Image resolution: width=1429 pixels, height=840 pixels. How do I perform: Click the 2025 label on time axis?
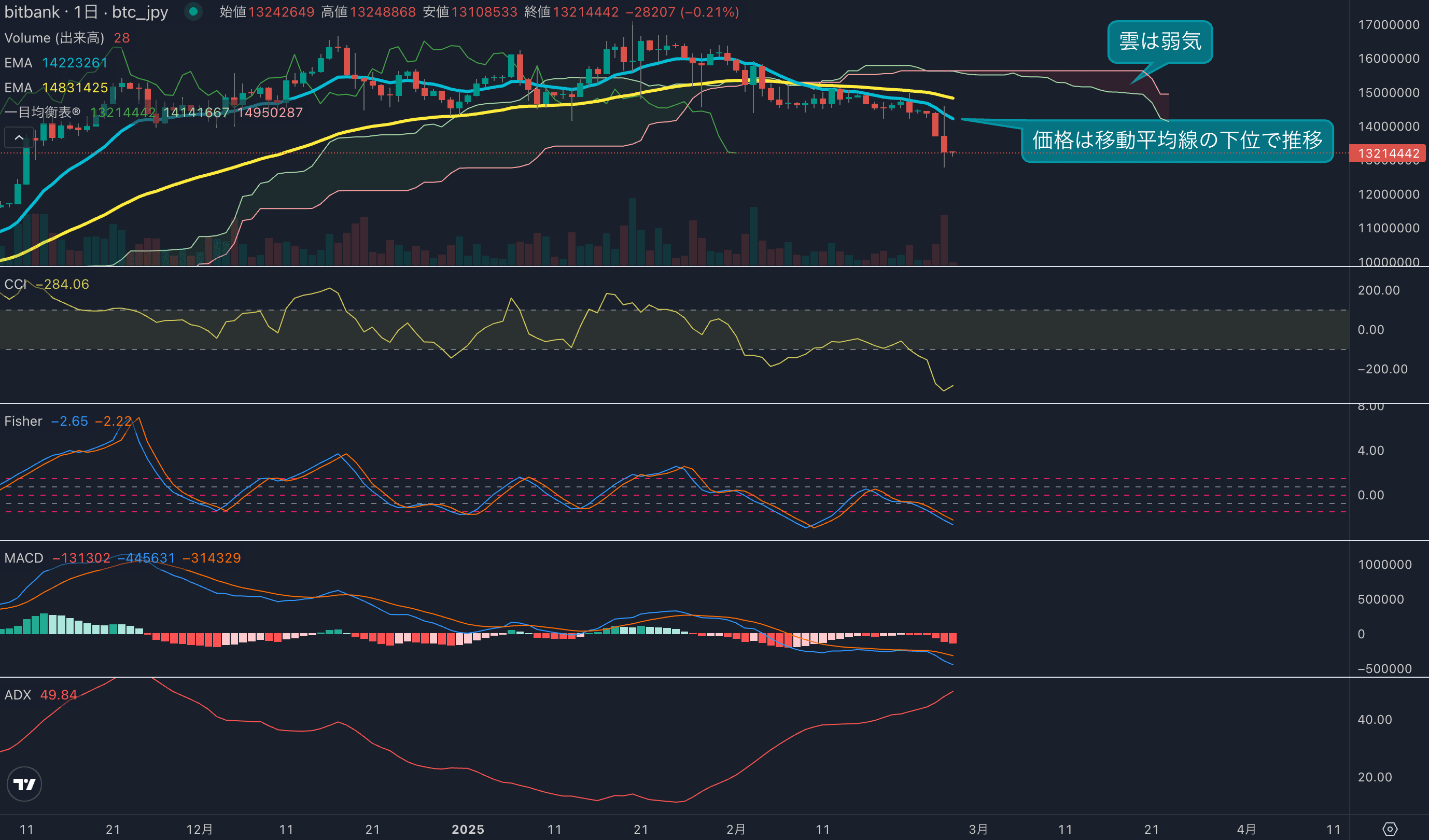click(468, 829)
